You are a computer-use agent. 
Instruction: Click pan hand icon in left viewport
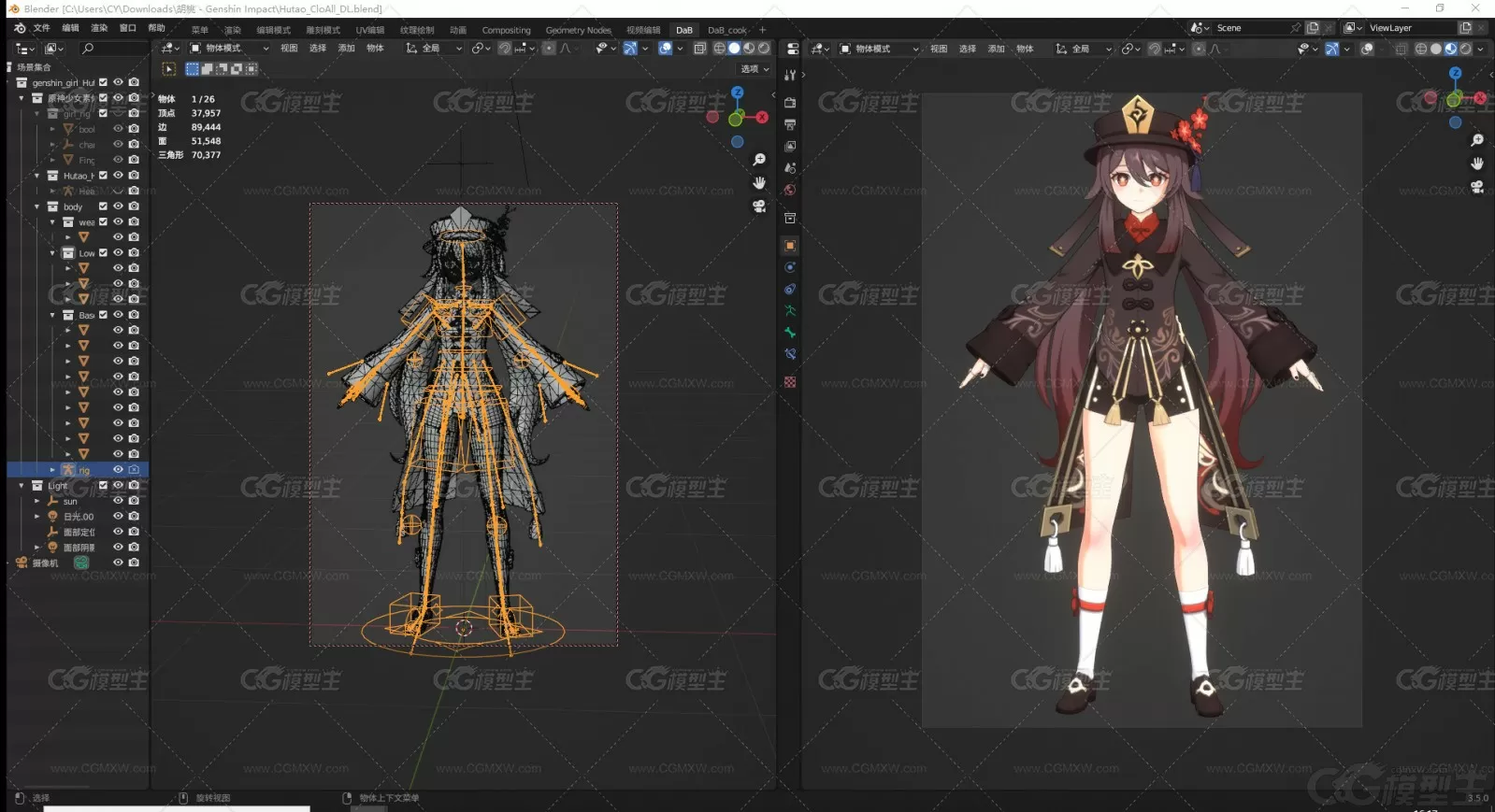759,183
